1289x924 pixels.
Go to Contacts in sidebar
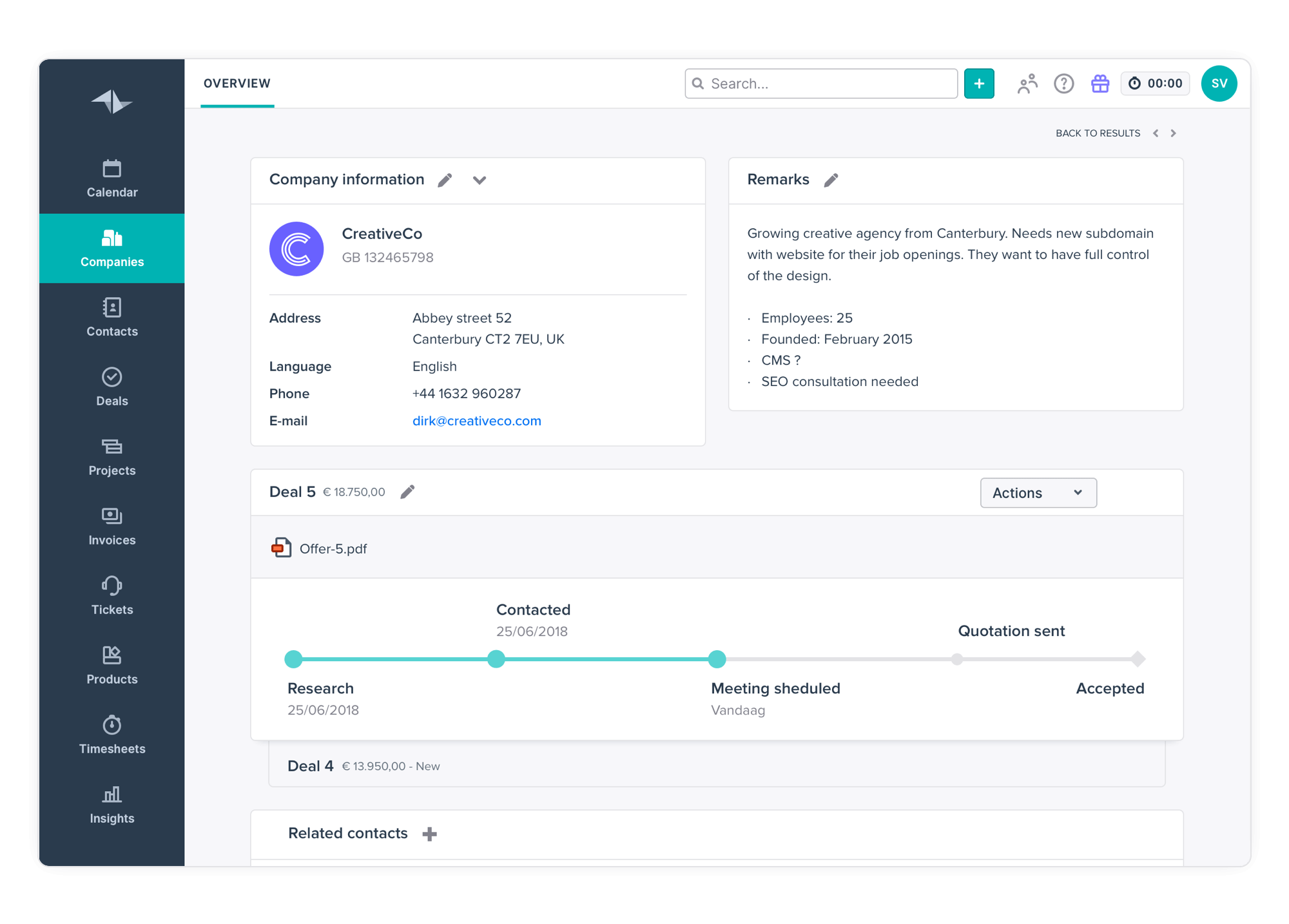(111, 318)
